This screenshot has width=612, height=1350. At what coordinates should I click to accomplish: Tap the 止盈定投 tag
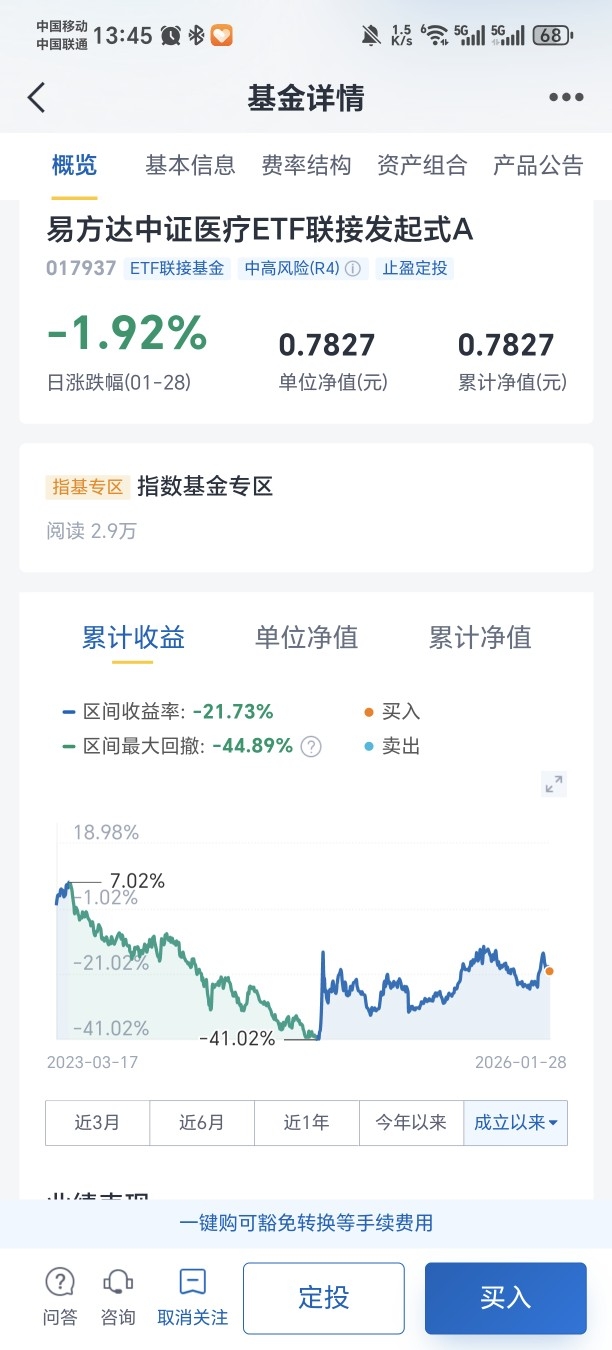tap(414, 269)
